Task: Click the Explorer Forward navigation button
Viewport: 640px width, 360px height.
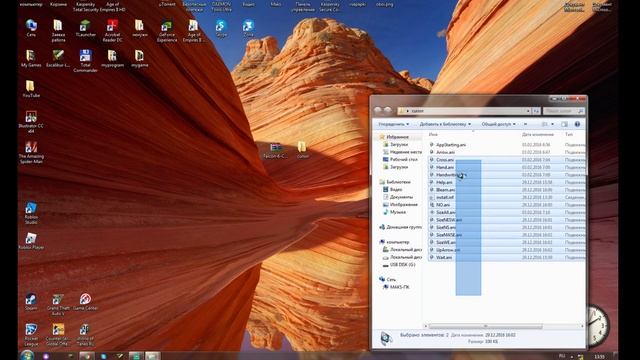Action: click(388, 110)
